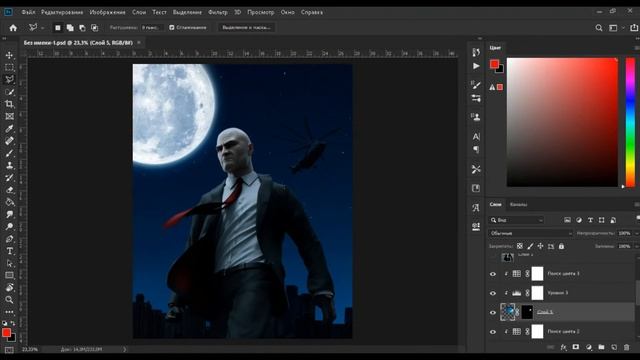Open the search magnifier in top-right

pos(599,28)
